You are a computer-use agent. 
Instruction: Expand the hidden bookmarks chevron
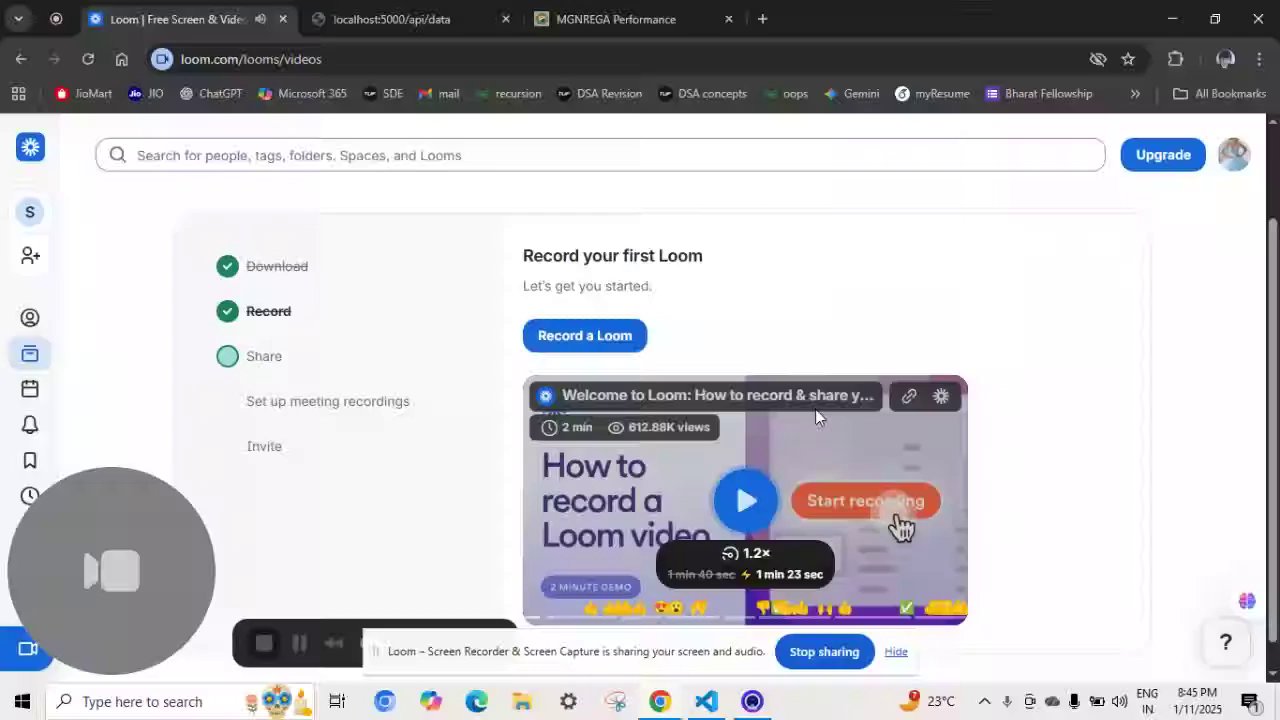(x=1135, y=94)
